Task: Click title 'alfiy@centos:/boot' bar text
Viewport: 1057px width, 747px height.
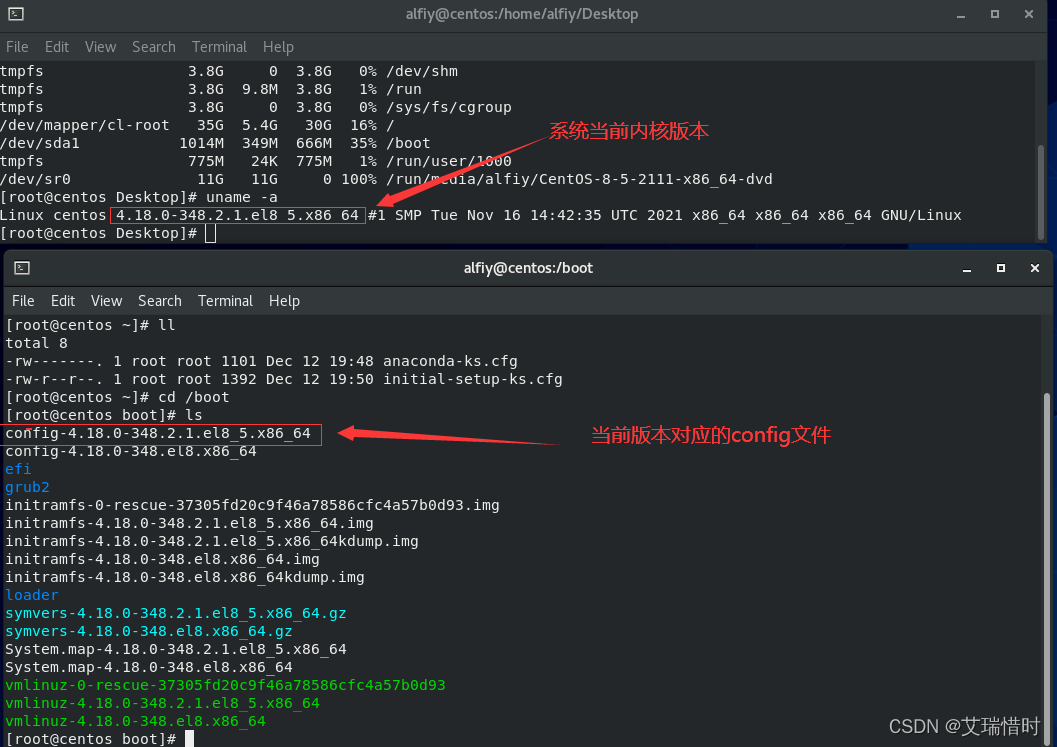Action: [528, 268]
